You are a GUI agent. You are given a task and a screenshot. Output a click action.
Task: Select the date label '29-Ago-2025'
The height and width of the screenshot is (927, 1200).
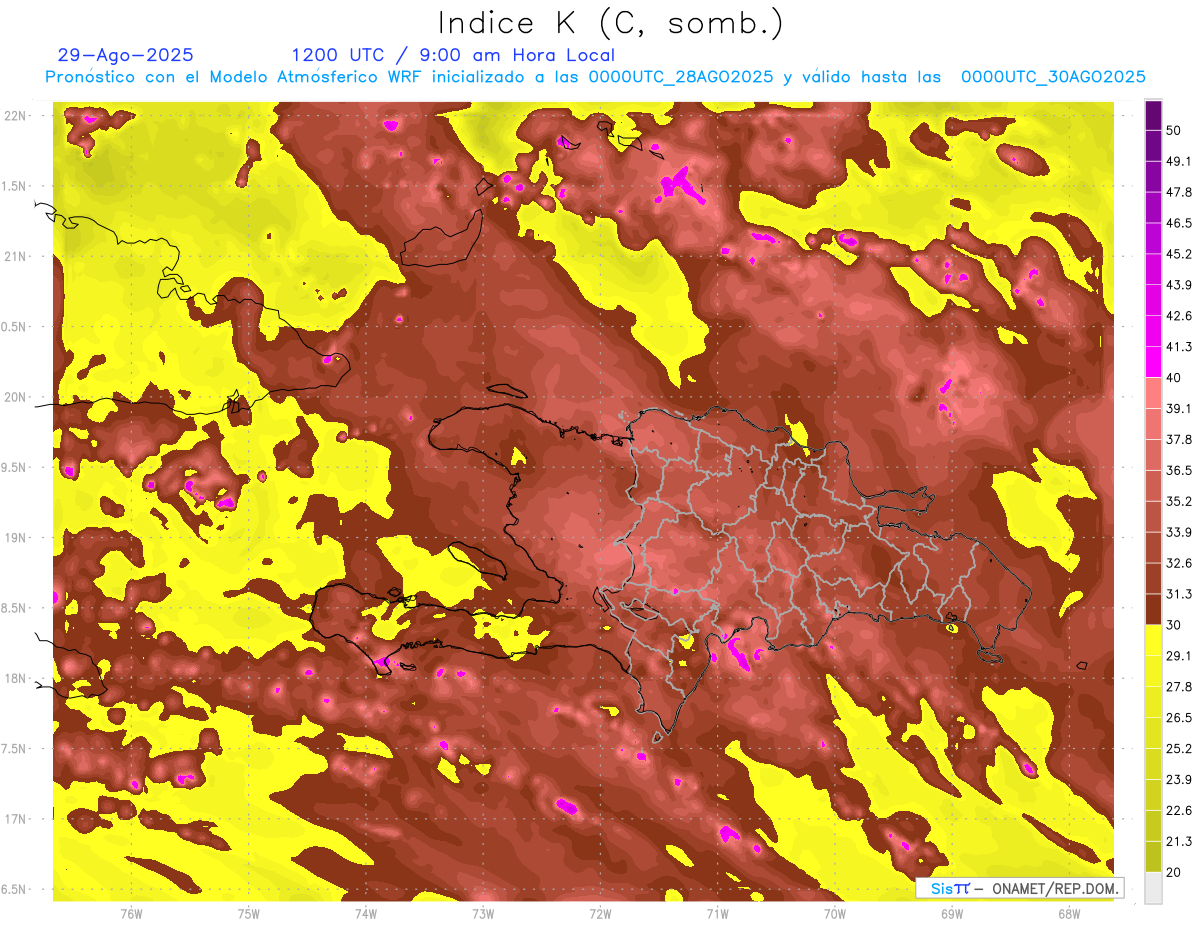126,55
